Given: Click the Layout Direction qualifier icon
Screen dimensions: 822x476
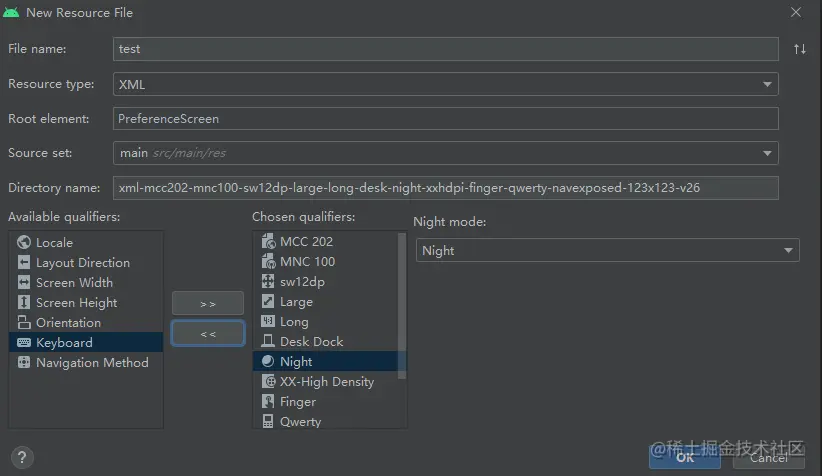Looking at the screenshot, I should pyautogui.click(x=24, y=262).
